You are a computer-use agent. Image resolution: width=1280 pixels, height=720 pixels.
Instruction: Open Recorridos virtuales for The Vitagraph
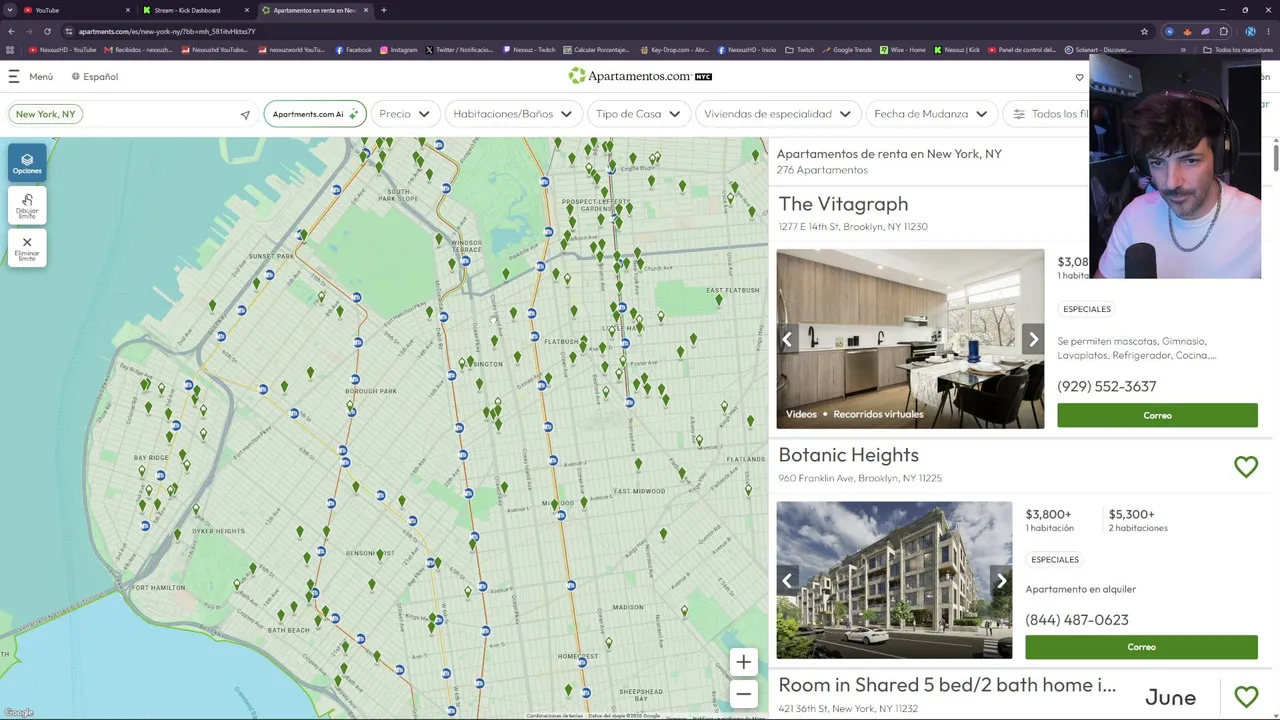pyautogui.click(x=878, y=414)
